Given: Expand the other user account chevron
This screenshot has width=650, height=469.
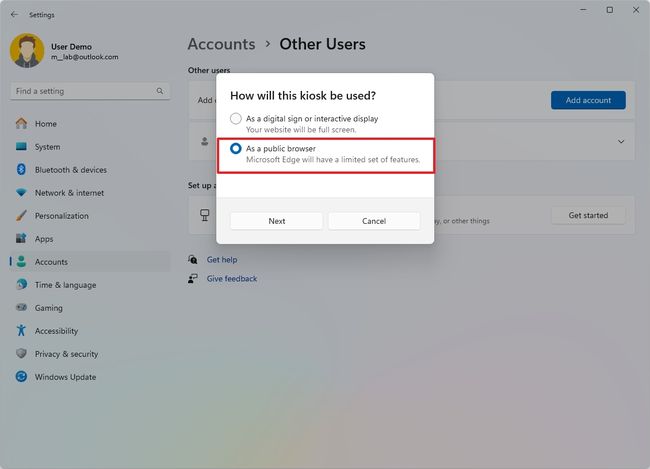Looking at the screenshot, I should point(620,142).
